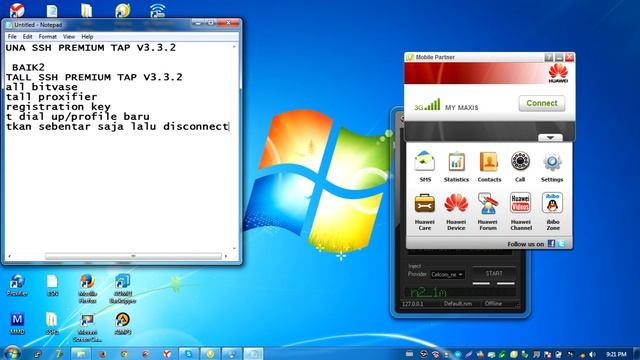Open the AIMP3 desktop shortcut
Viewport: 640px width, 360px height.
(x=122, y=323)
